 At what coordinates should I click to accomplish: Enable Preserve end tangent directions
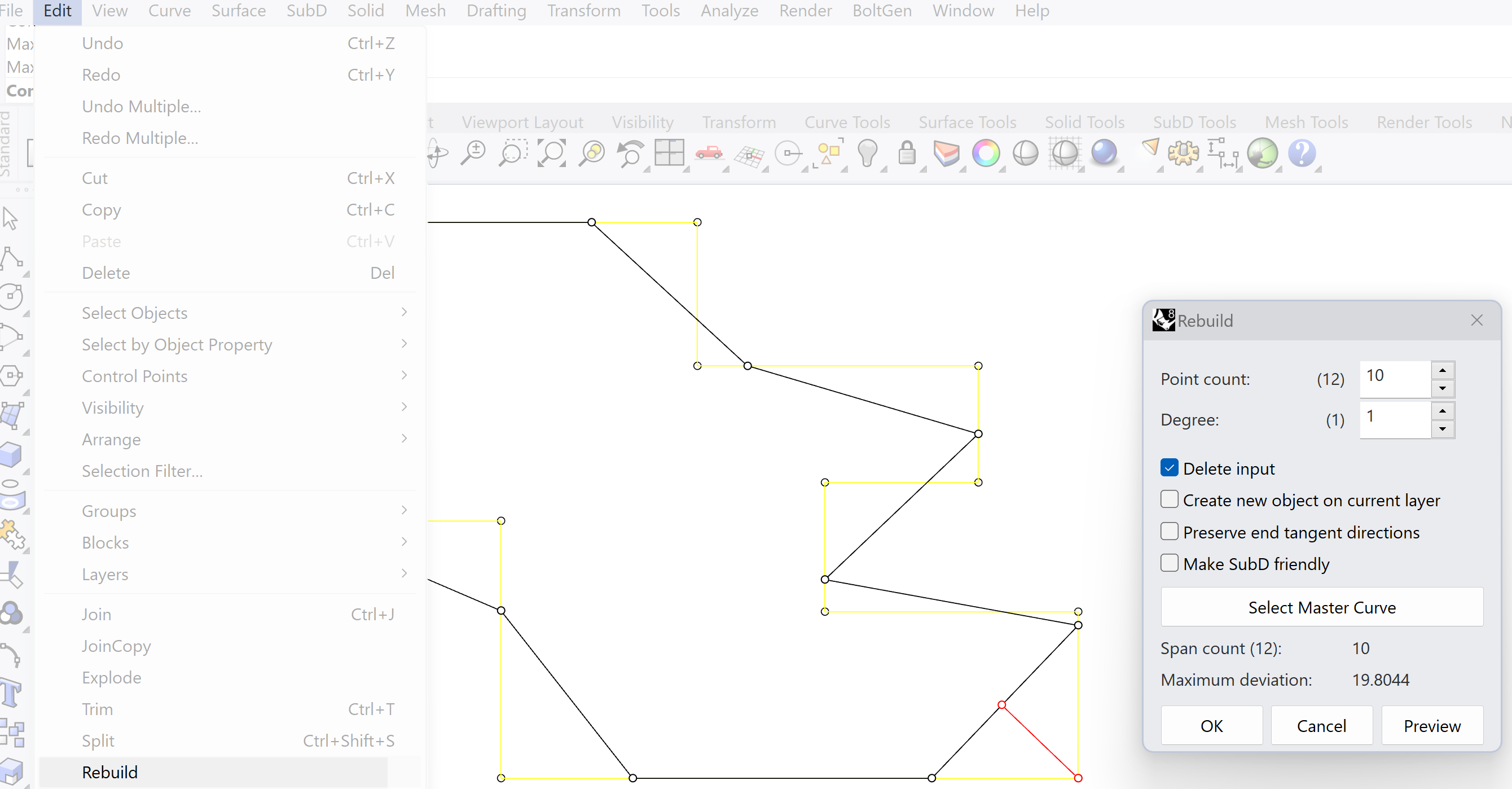tap(1168, 531)
